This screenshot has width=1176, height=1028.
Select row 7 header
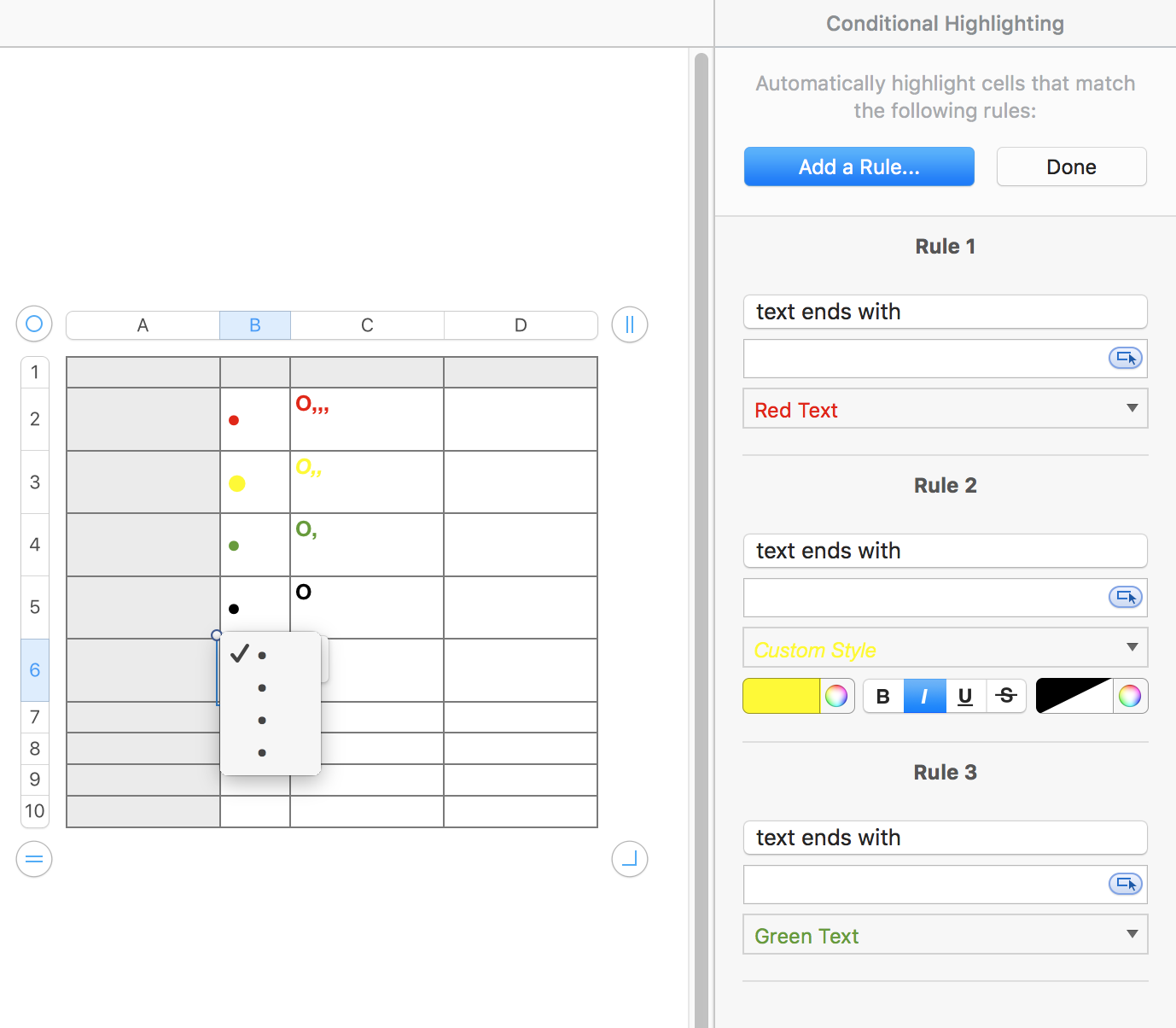(x=35, y=717)
